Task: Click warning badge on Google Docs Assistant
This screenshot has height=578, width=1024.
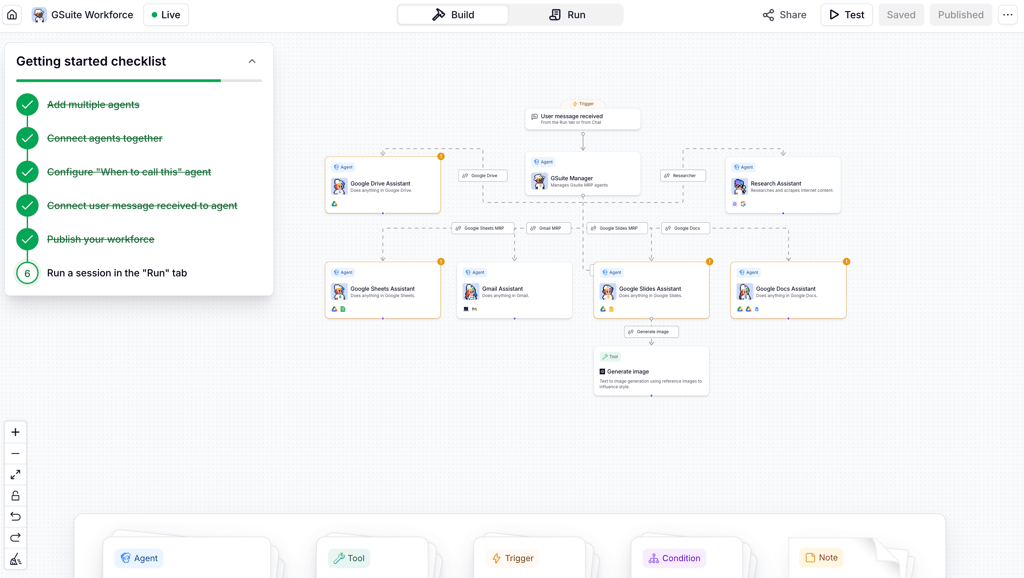Action: pyautogui.click(x=846, y=262)
